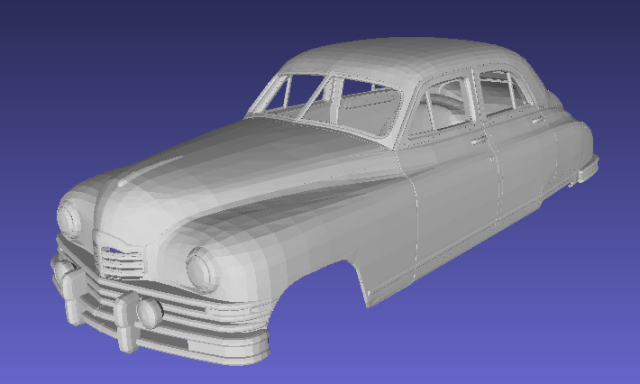The image size is (640, 384).
Task: Click the rear bumper of the car model
Action: pyautogui.click(x=588, y=169)
